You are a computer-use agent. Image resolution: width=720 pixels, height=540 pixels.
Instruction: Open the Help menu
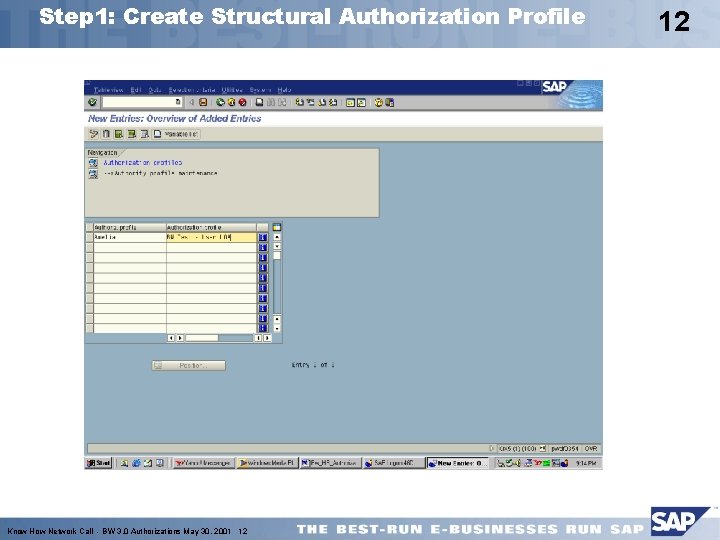284,90
